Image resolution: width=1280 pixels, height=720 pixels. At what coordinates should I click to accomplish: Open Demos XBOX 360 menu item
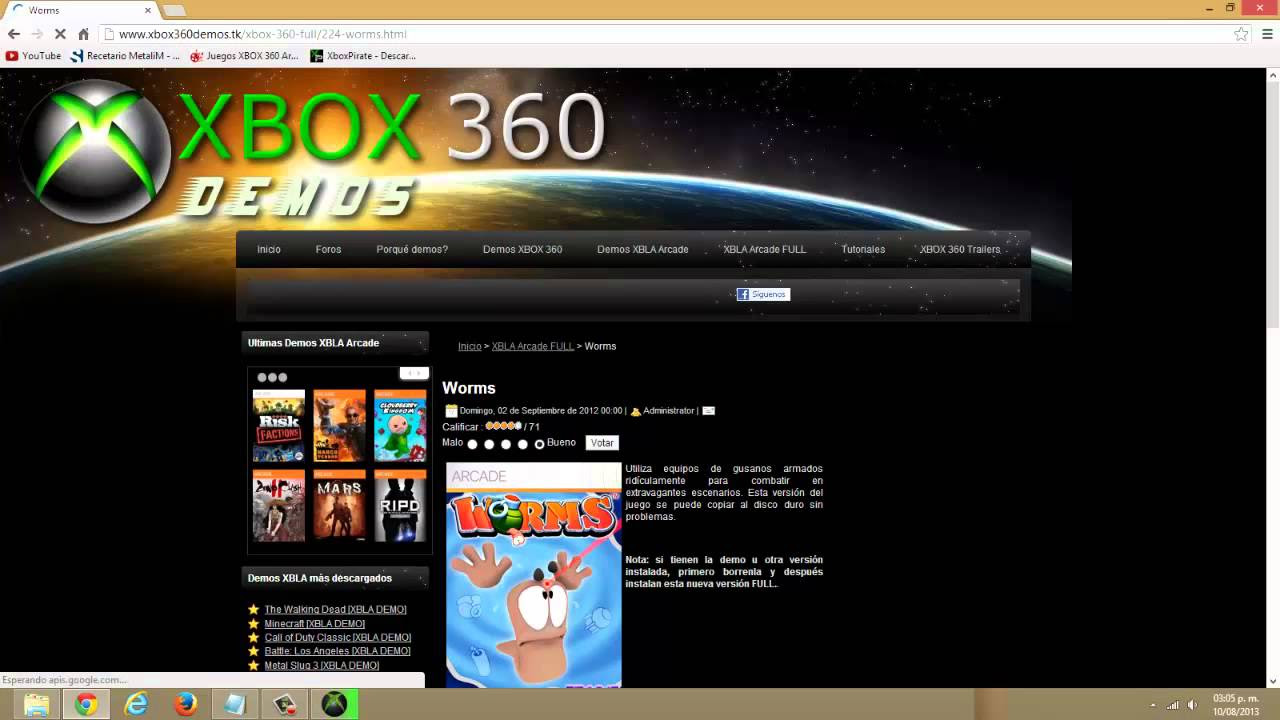[x=522, y=249]
